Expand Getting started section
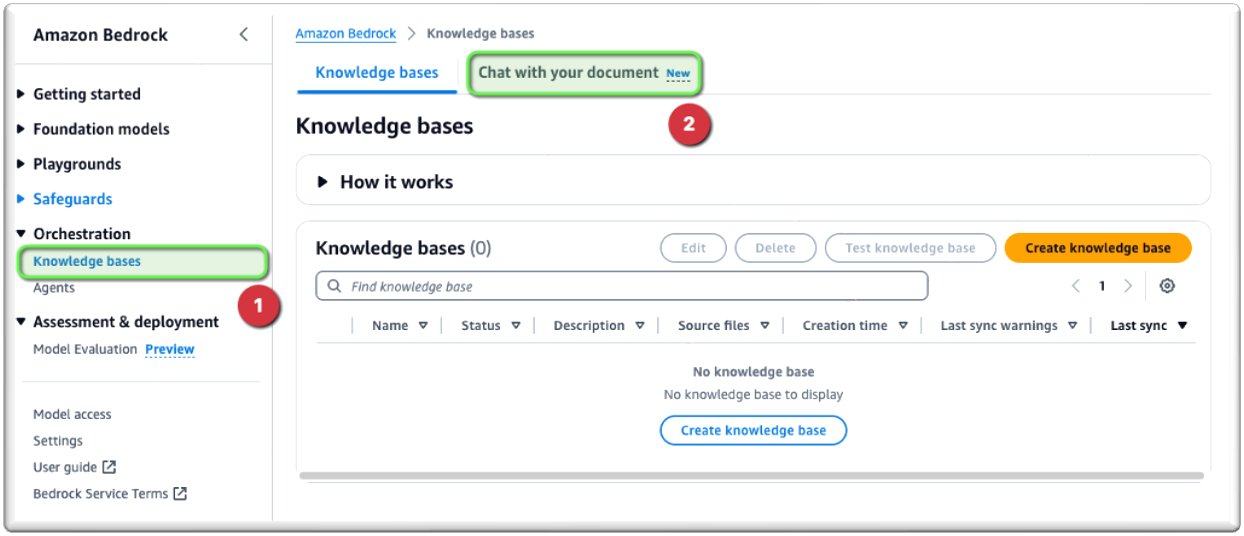Image resolution: width=1244 pixels, height=536 pixels. click(x=22, y=94)
